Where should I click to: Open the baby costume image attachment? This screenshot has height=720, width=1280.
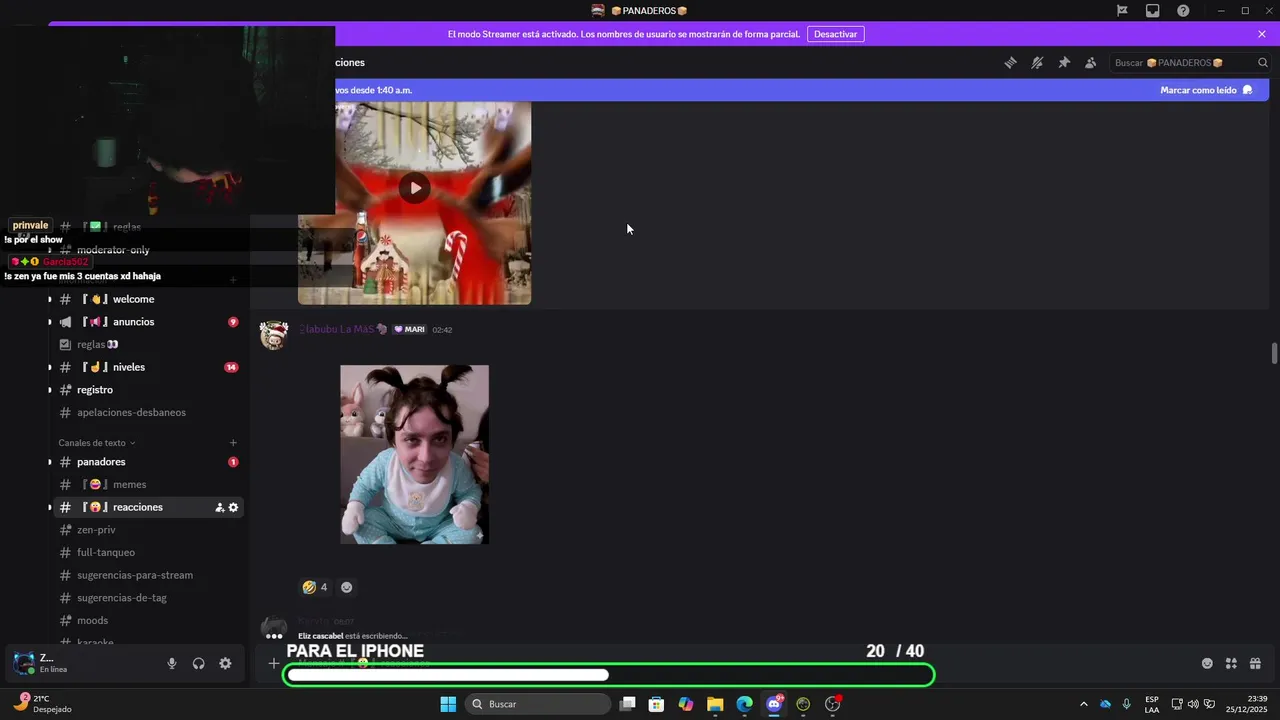point(414,454)
